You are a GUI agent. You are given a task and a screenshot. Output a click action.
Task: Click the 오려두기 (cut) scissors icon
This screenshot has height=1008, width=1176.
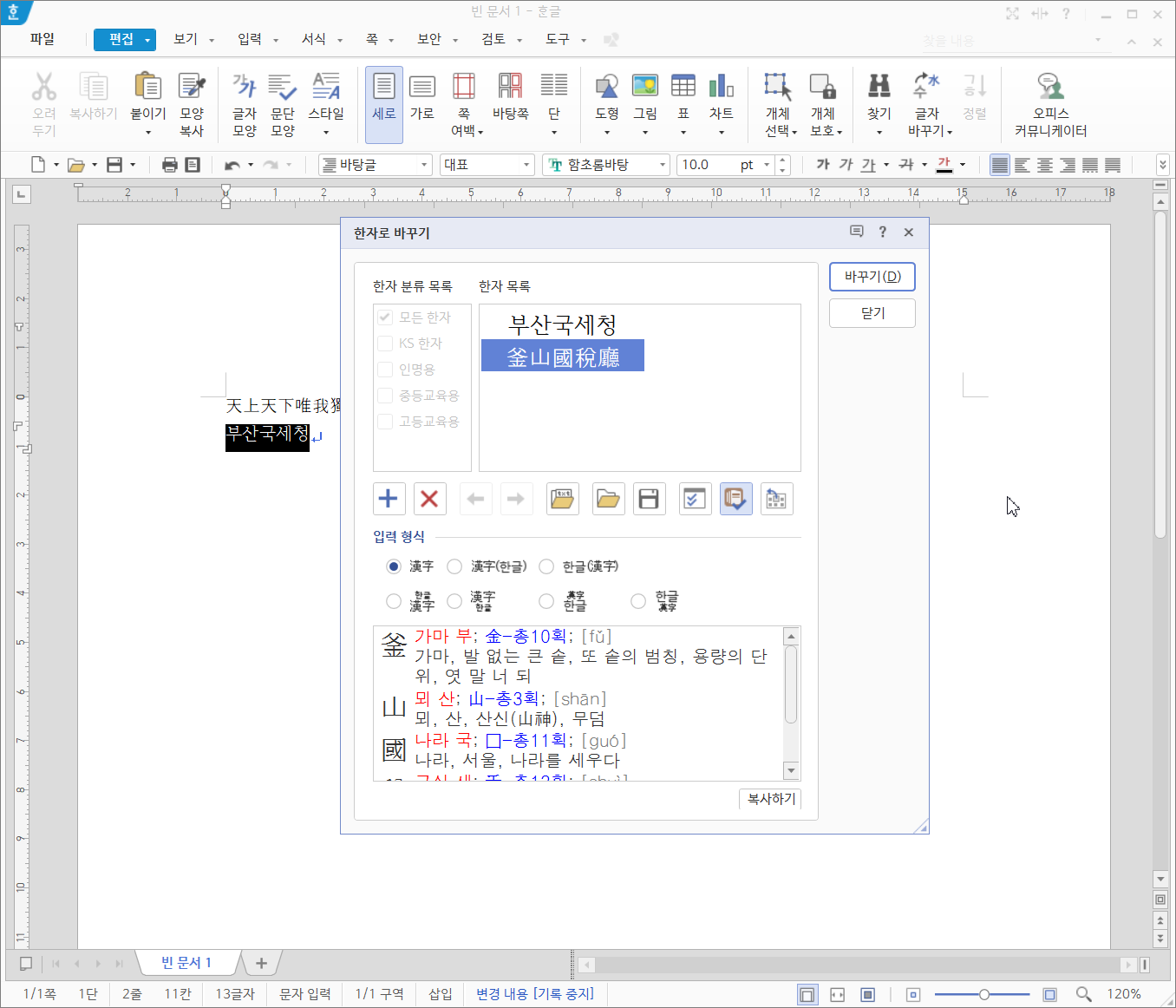(x=43, y=87)
